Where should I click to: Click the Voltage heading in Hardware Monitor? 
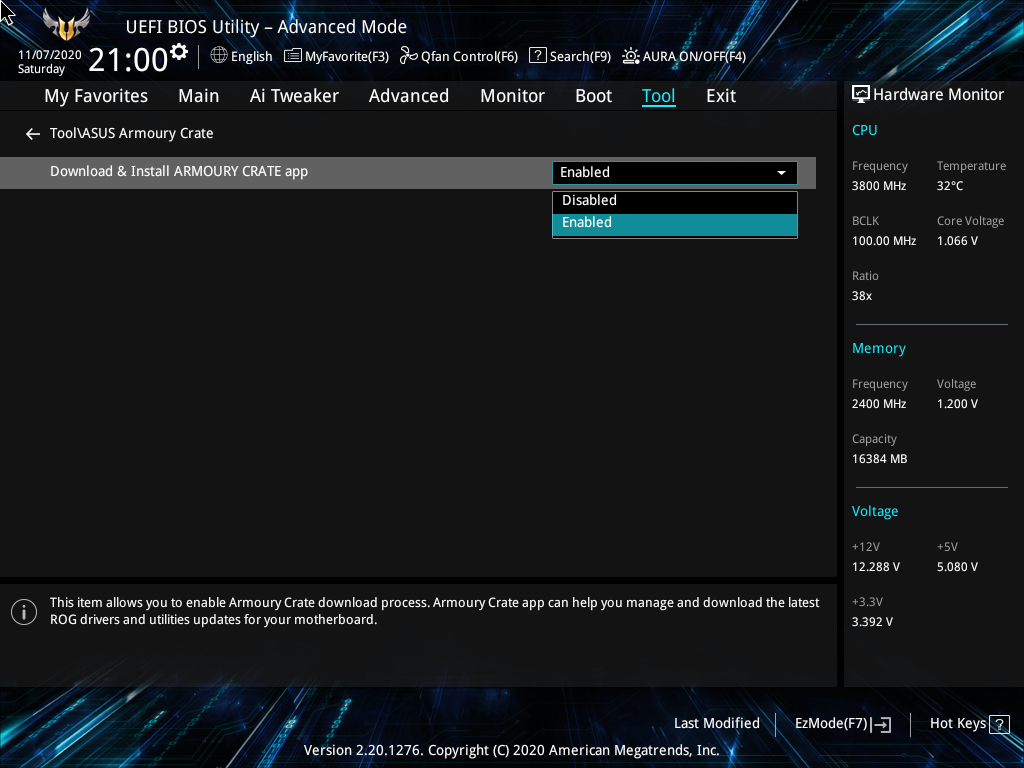[875, 511]
